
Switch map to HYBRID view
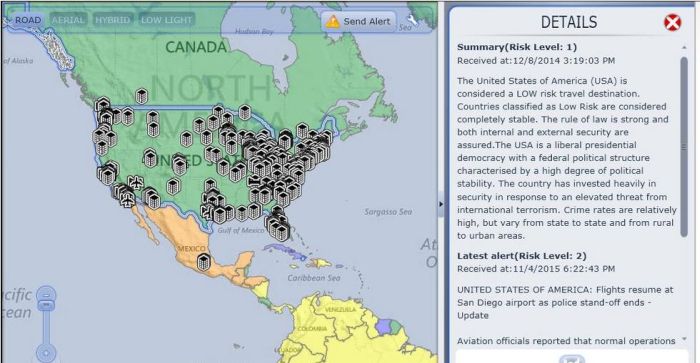112,20
